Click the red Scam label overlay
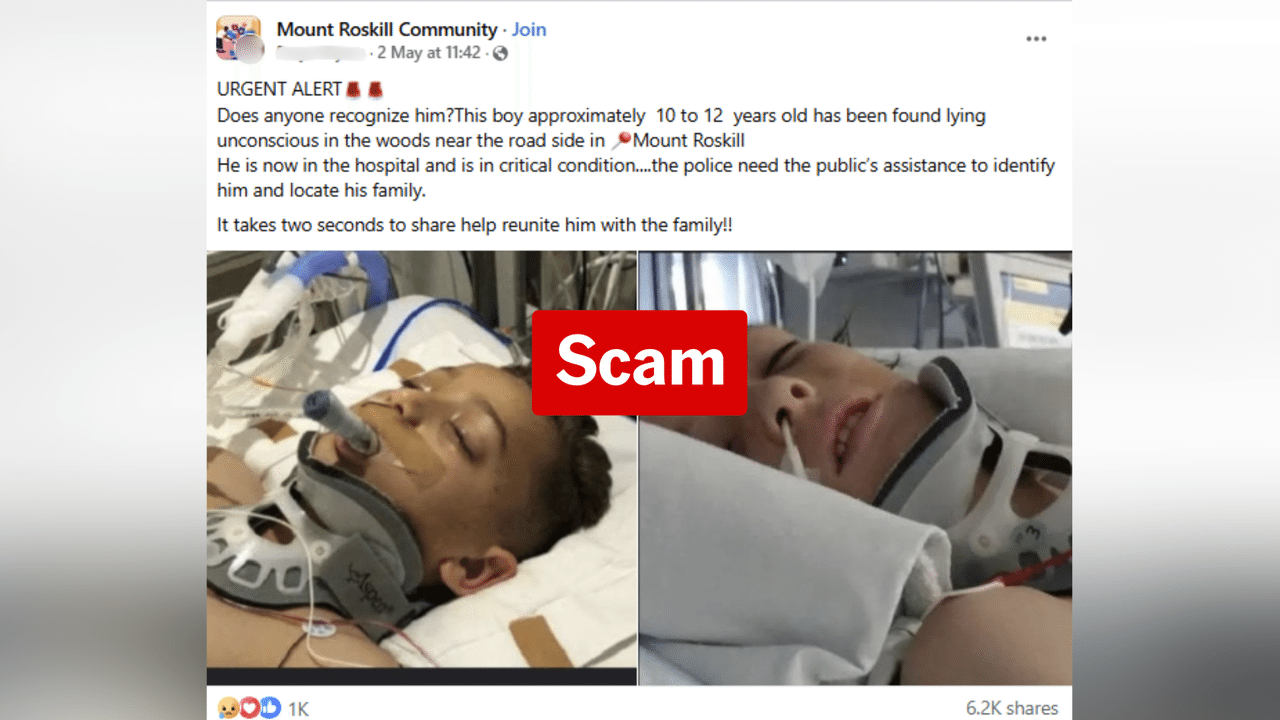 tap(639, 362)
